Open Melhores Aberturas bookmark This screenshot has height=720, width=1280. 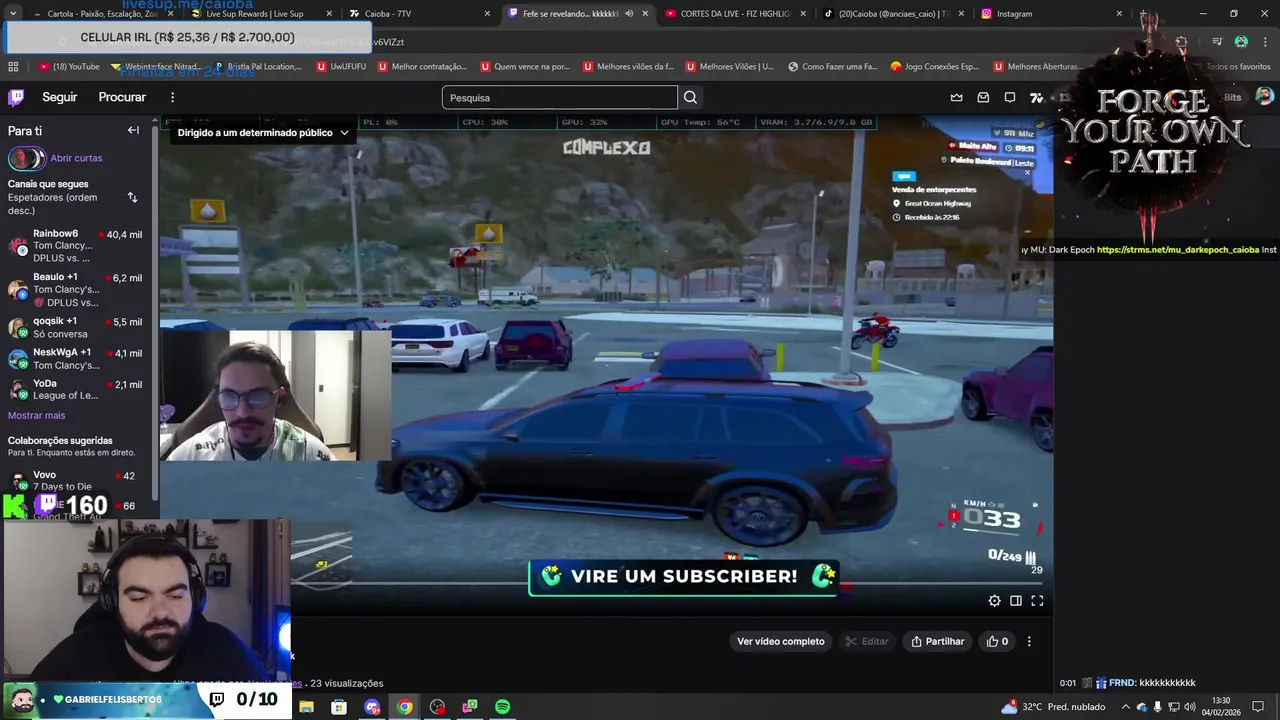pyautogui.click(x=1038, y=66)
